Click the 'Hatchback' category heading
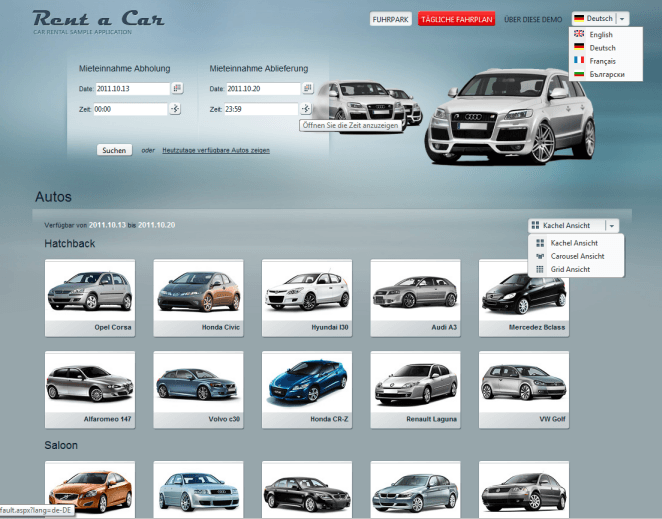662x519 pixels. pos(70,244)
